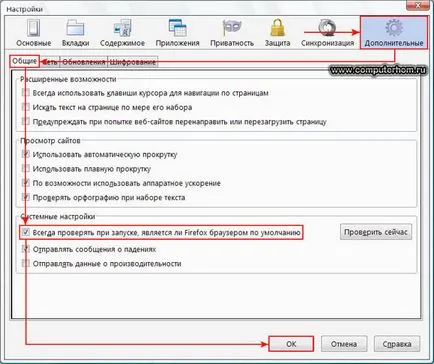
Task: Switch to the Шифрование tab
Action: pyautogui.click(x=133, y=62)
